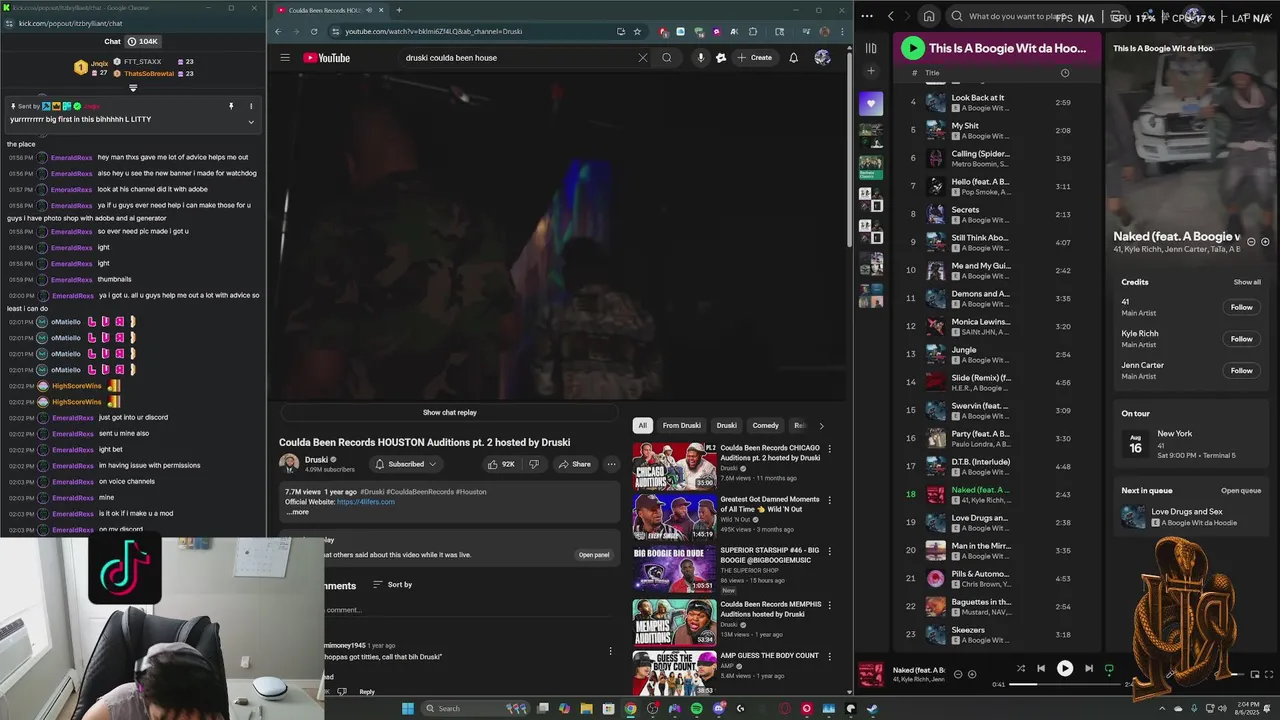Start YouTube voice search with microphone
Image resolution: width=1280 pixels, height=720 pixels.
(700, 58)
